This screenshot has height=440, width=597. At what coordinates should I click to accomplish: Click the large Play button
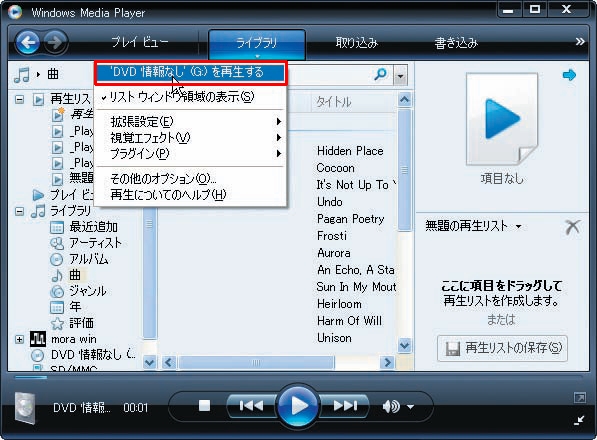click(x=298, y=406)
